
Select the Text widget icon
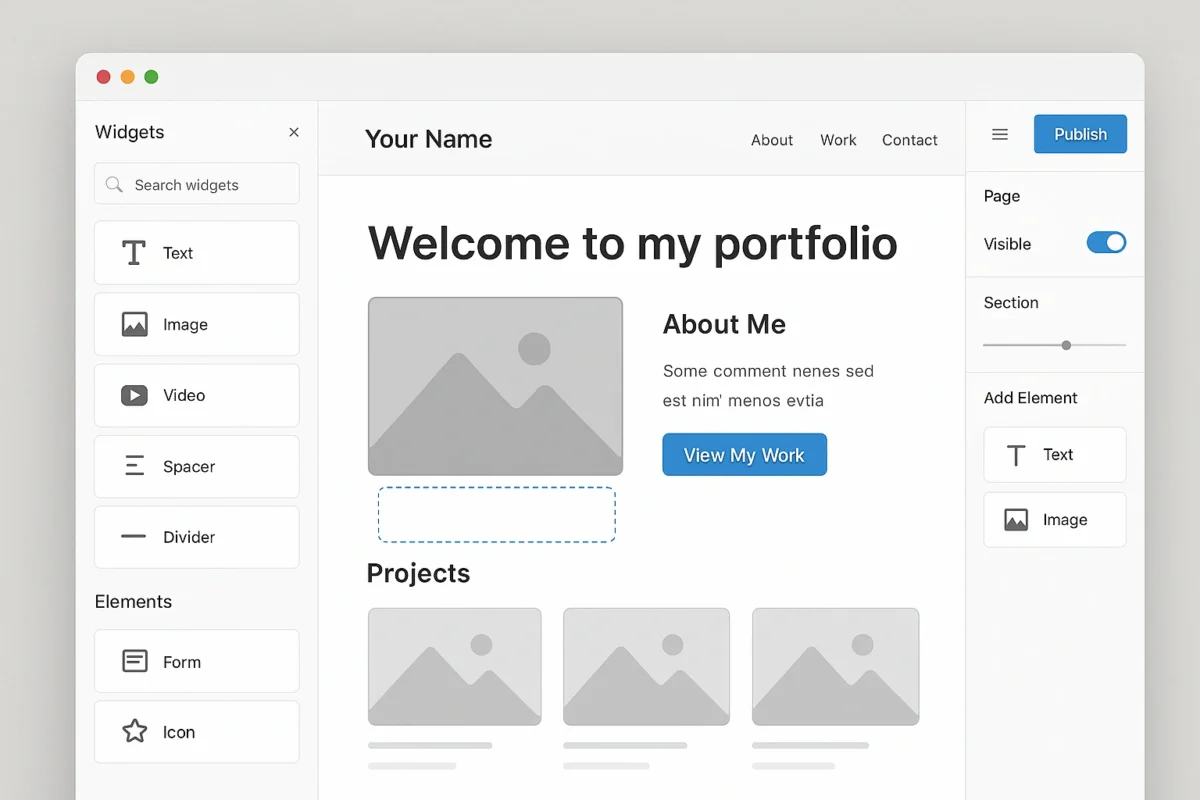coord(132,252)
